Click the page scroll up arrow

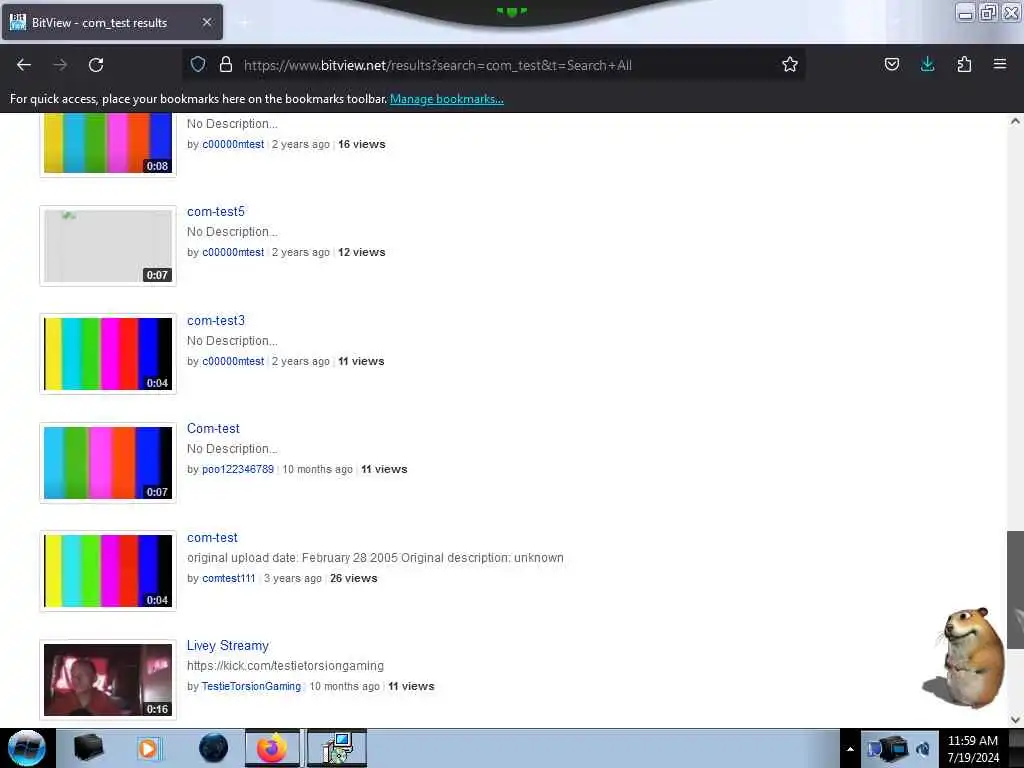tap(1015, 121)
